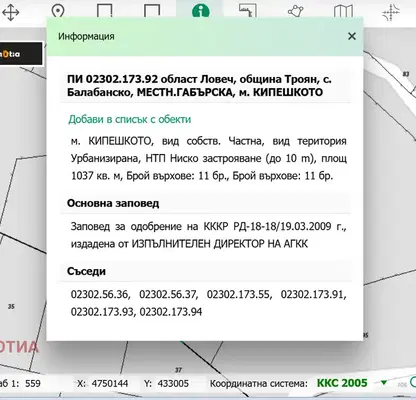Select the first rectangle selection tool
The image size is (416, 400).
point(105,11)
